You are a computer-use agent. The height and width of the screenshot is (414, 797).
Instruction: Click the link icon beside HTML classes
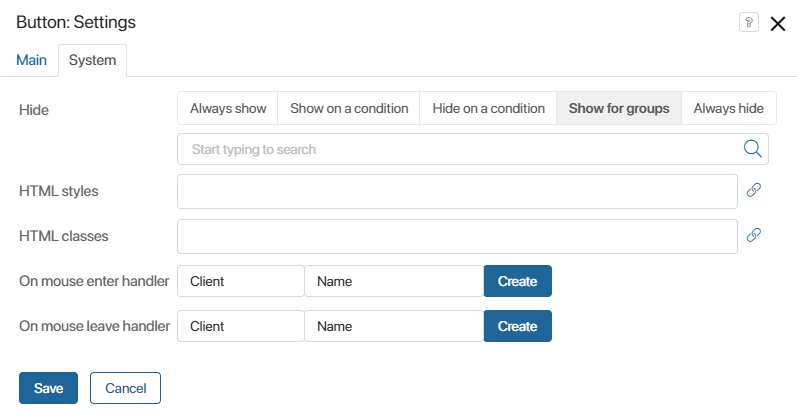coord(754,235)
